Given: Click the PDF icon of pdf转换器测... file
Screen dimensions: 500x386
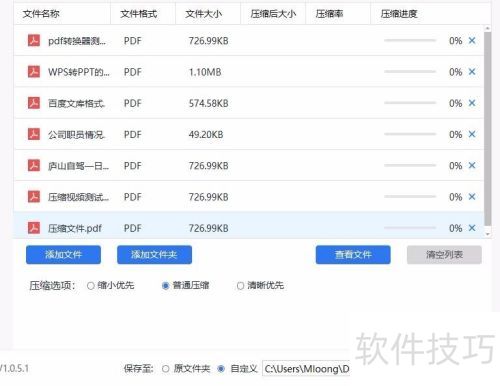Looking at the screenshot, I should tap(34, 41).
